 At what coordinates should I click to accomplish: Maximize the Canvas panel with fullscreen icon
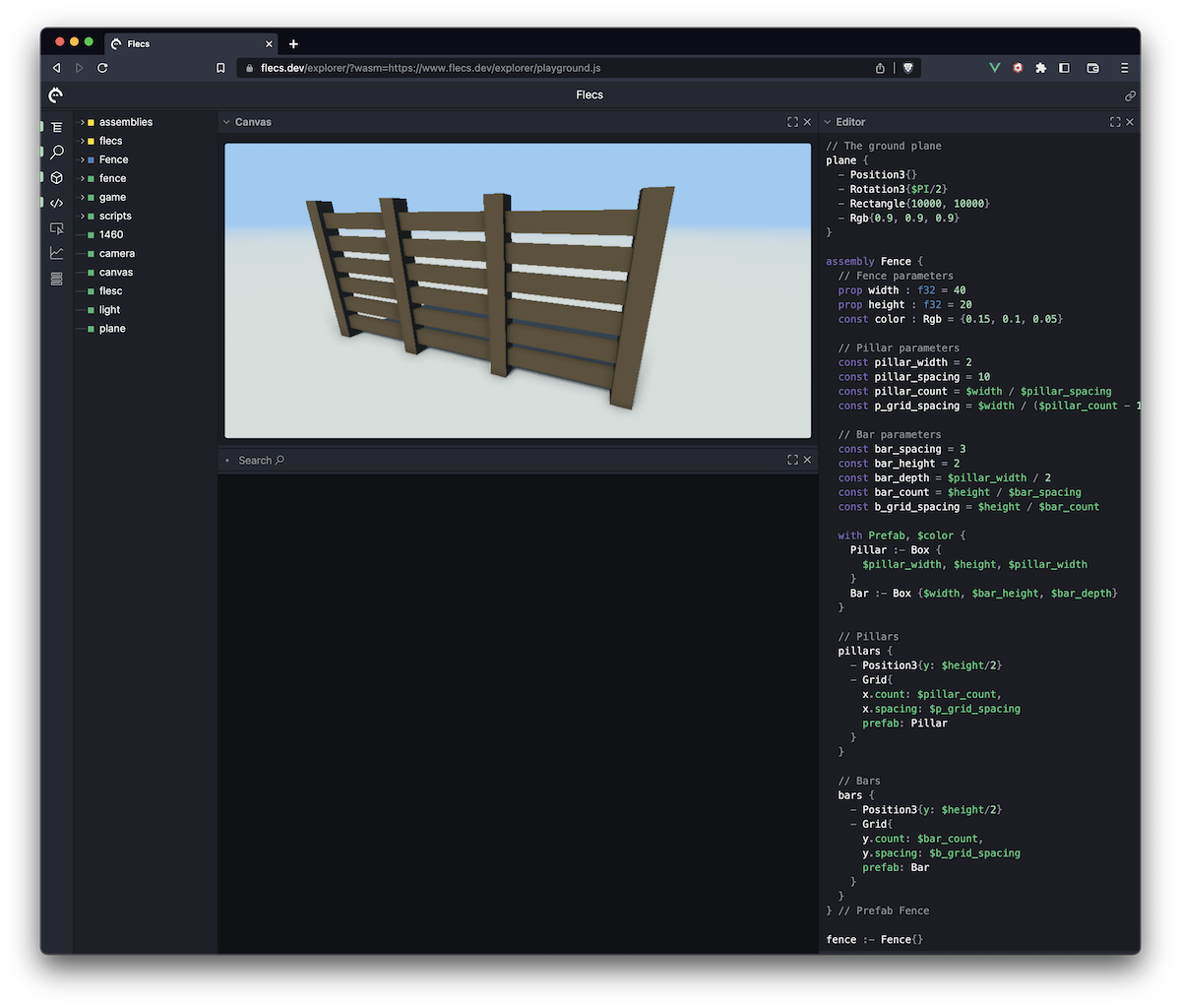792,122
